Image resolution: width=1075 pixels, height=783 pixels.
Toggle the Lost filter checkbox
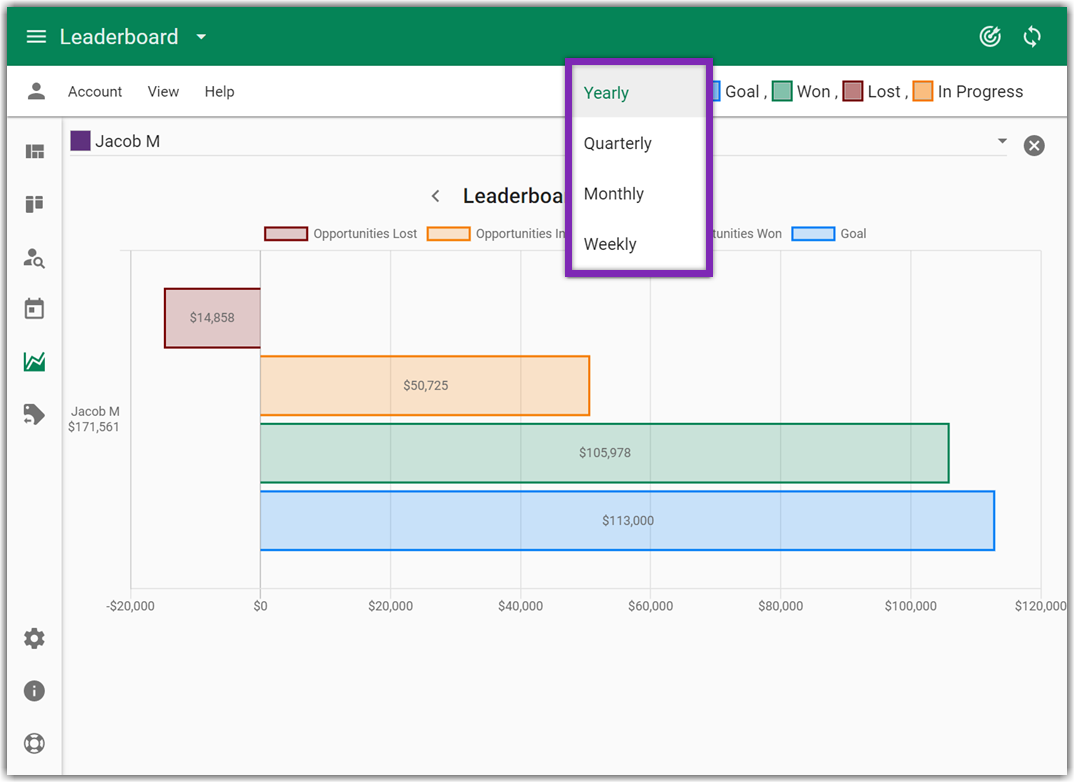[852, 91]
